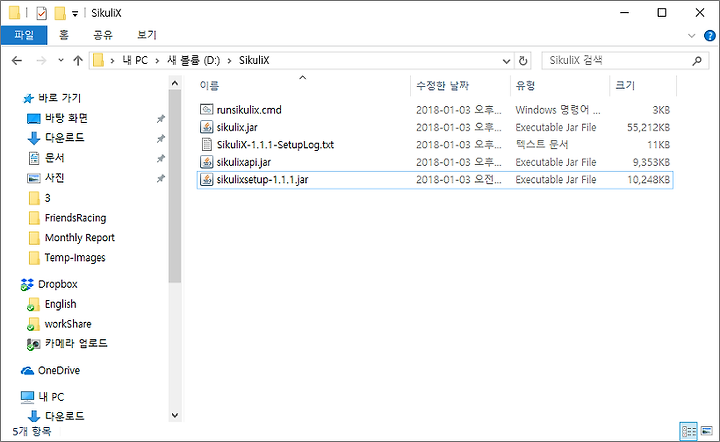Click the size value 55,212KB
Screen dimensions: 720x442
648,127
